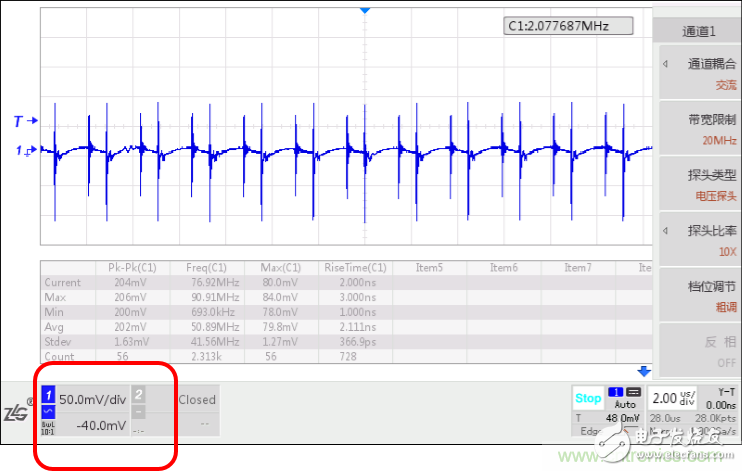Screen dimensions: 742x471
Task: Toggle the 带宽限制 20MHz bandwidth limit
Action: [x=698, y=129]
